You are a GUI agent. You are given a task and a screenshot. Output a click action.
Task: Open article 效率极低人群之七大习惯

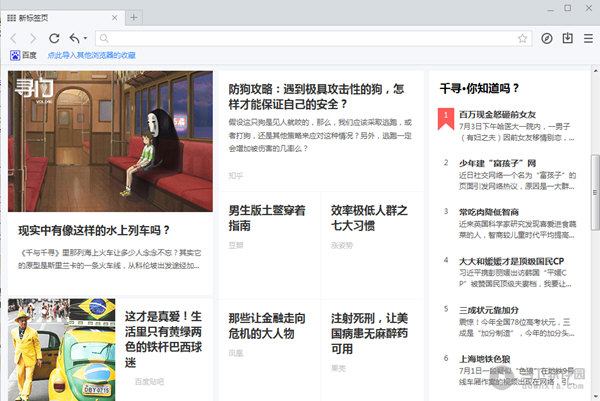click(x=369, y=218)
